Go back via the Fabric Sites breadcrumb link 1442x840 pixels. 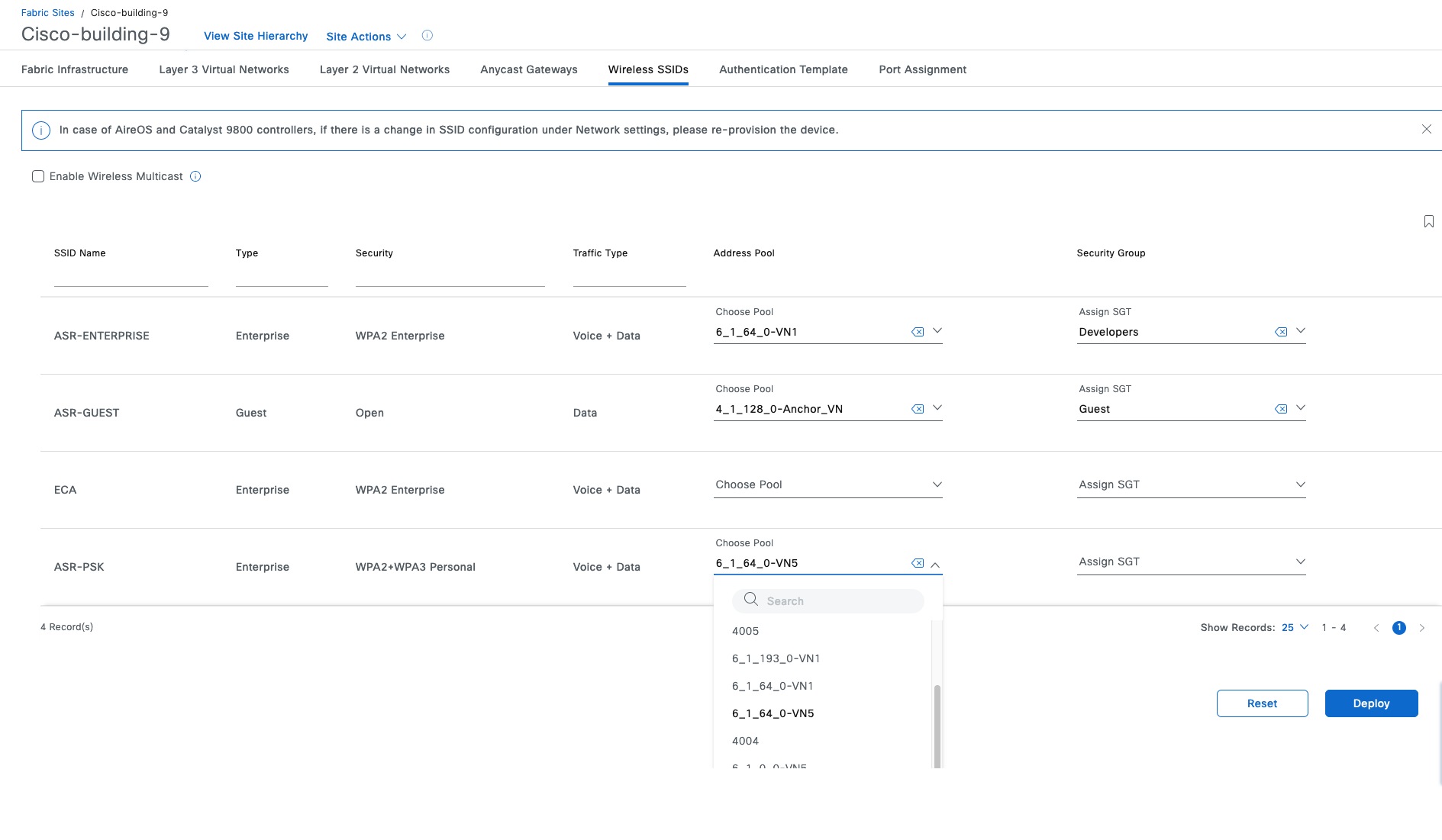[x=47, y=12]
